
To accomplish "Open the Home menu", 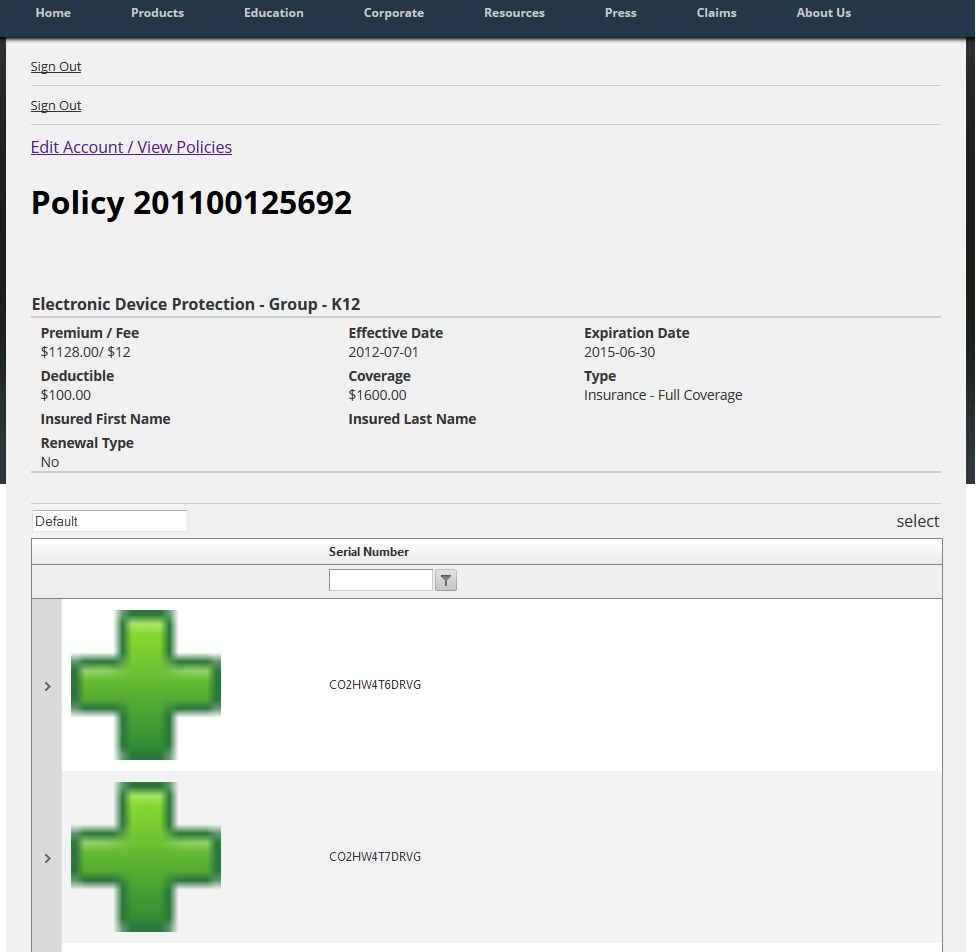I will click(53, 13).
